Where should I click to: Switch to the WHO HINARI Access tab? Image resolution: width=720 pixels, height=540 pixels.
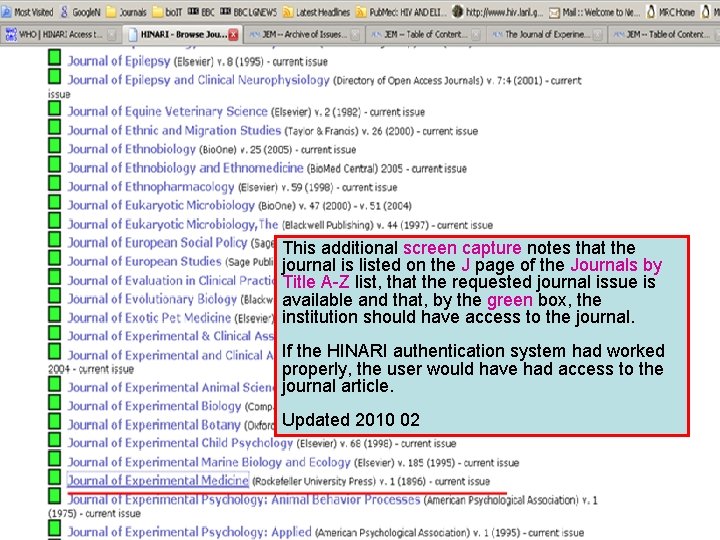[x=61, y=34]
